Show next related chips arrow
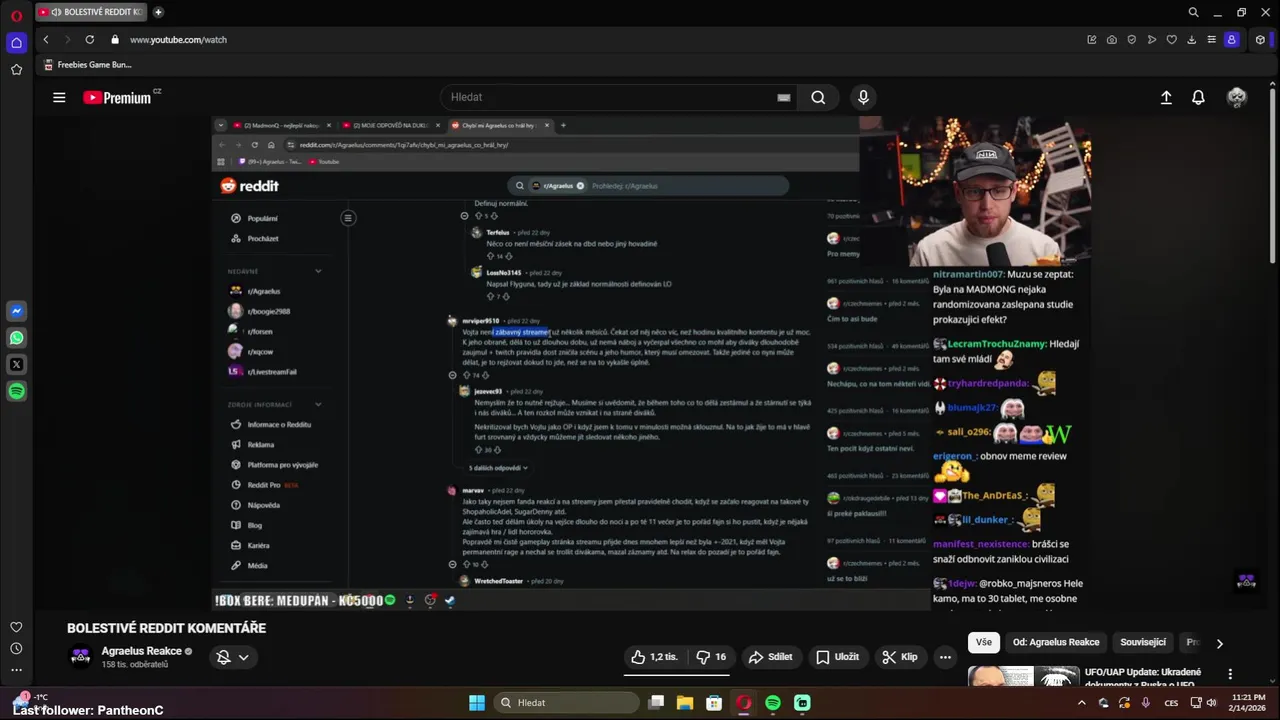Image resolution: width=1280 pixels, height=720 pixels. [x=1219, y=643]
